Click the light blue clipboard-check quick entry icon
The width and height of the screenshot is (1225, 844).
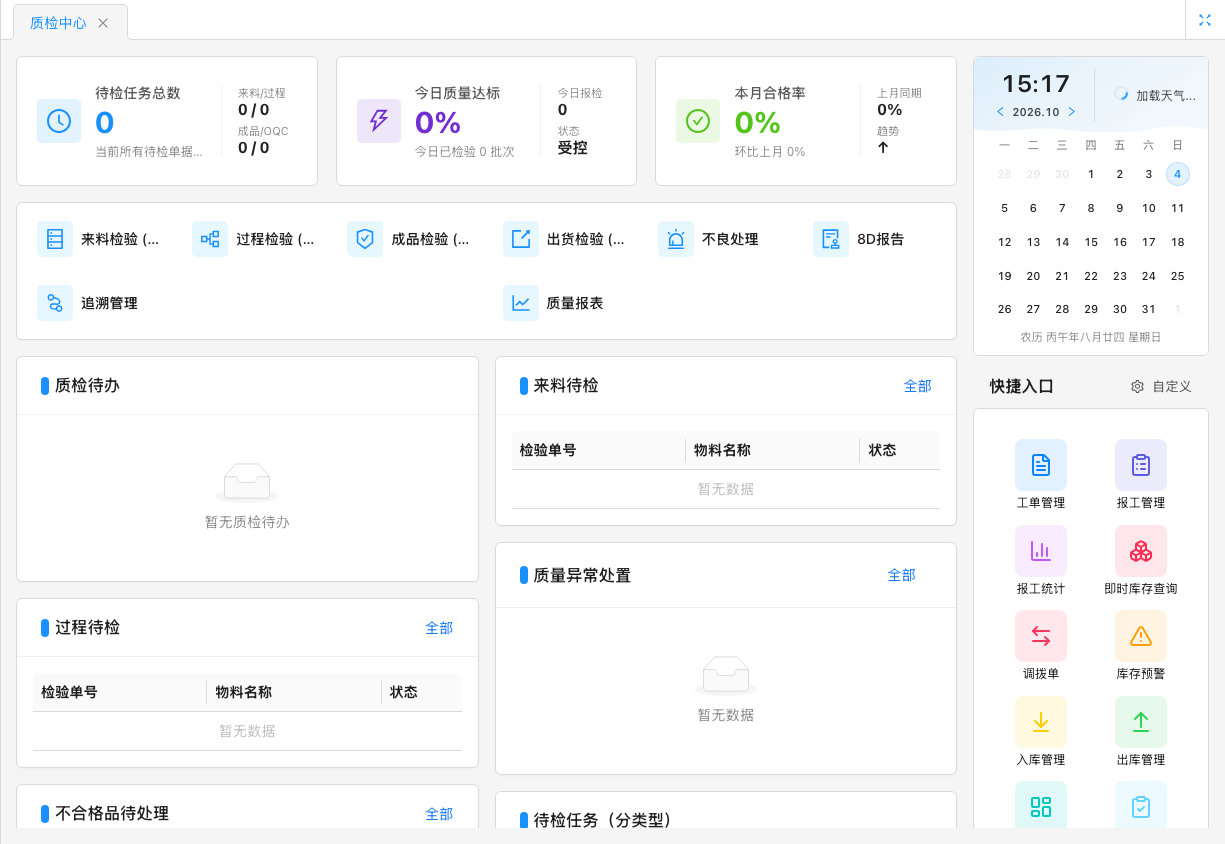[x=1141, y=805]
